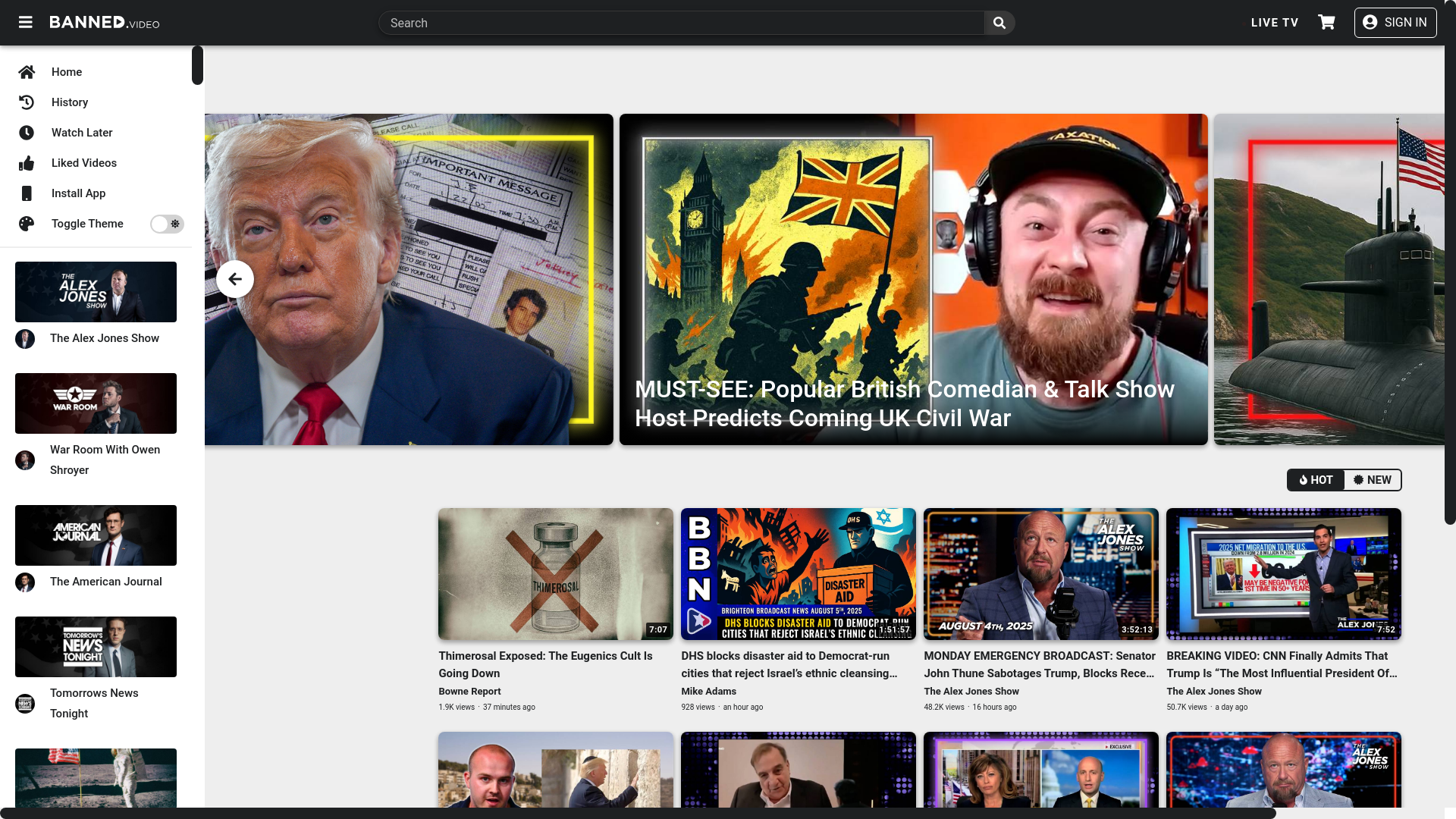The width and height of the screenshot is (1456, 819).
Task: Click the BREAKING VIDEO CNN title
Action: tap(1282, 664)
